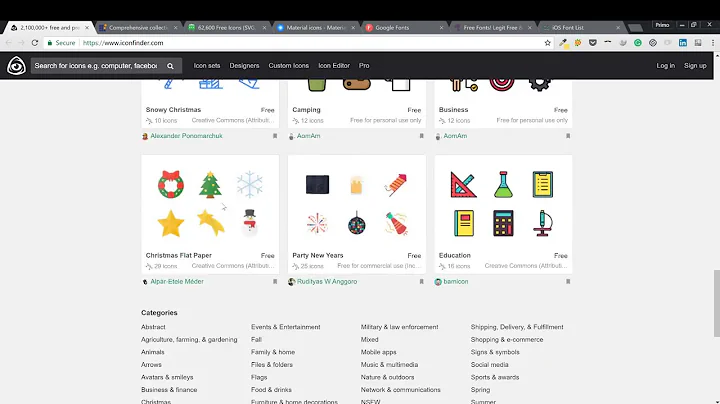The height and width of the screenshot is (404, 720).
Task: Open the Events & Entertainment category
Action: point(286,327)
